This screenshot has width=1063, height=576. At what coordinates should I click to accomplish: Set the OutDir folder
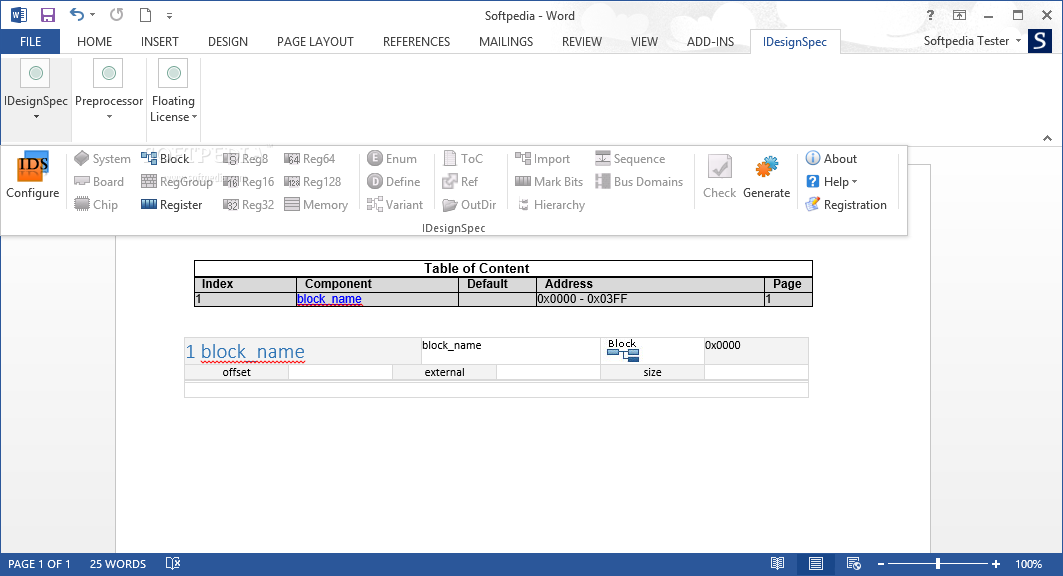[469, 205]
